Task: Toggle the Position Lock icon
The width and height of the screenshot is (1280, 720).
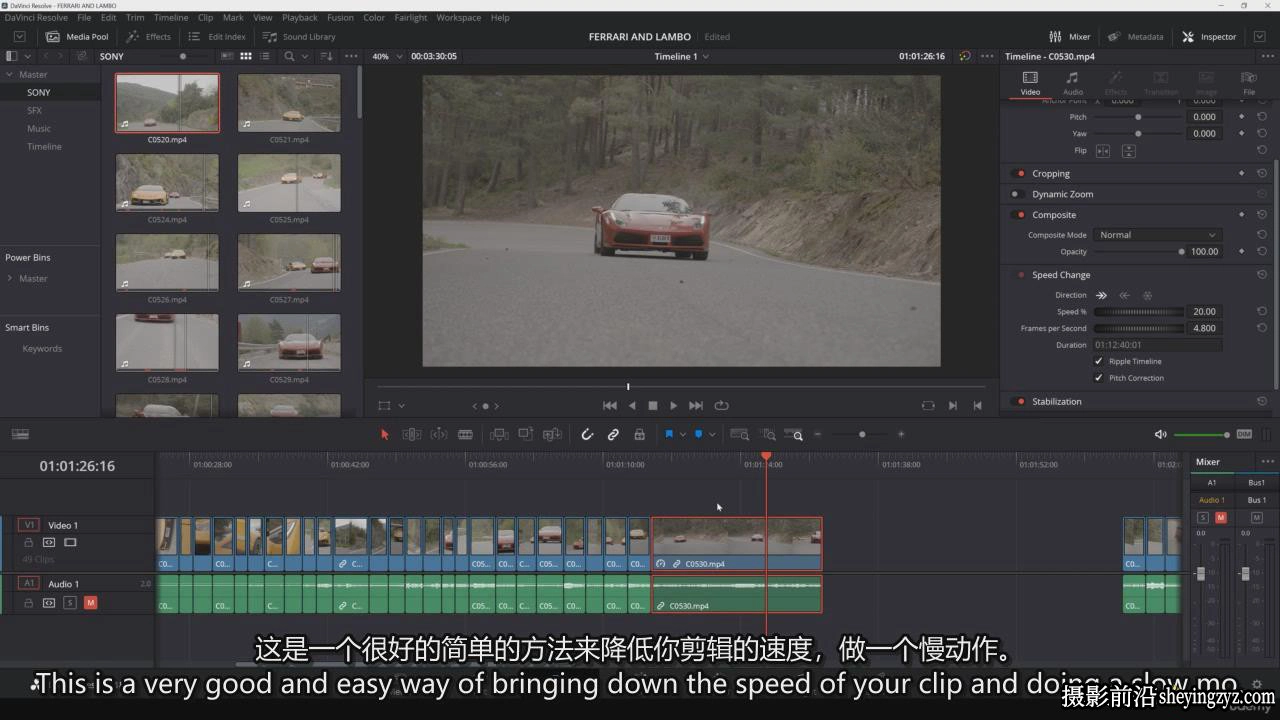Action: coord(639,434)
